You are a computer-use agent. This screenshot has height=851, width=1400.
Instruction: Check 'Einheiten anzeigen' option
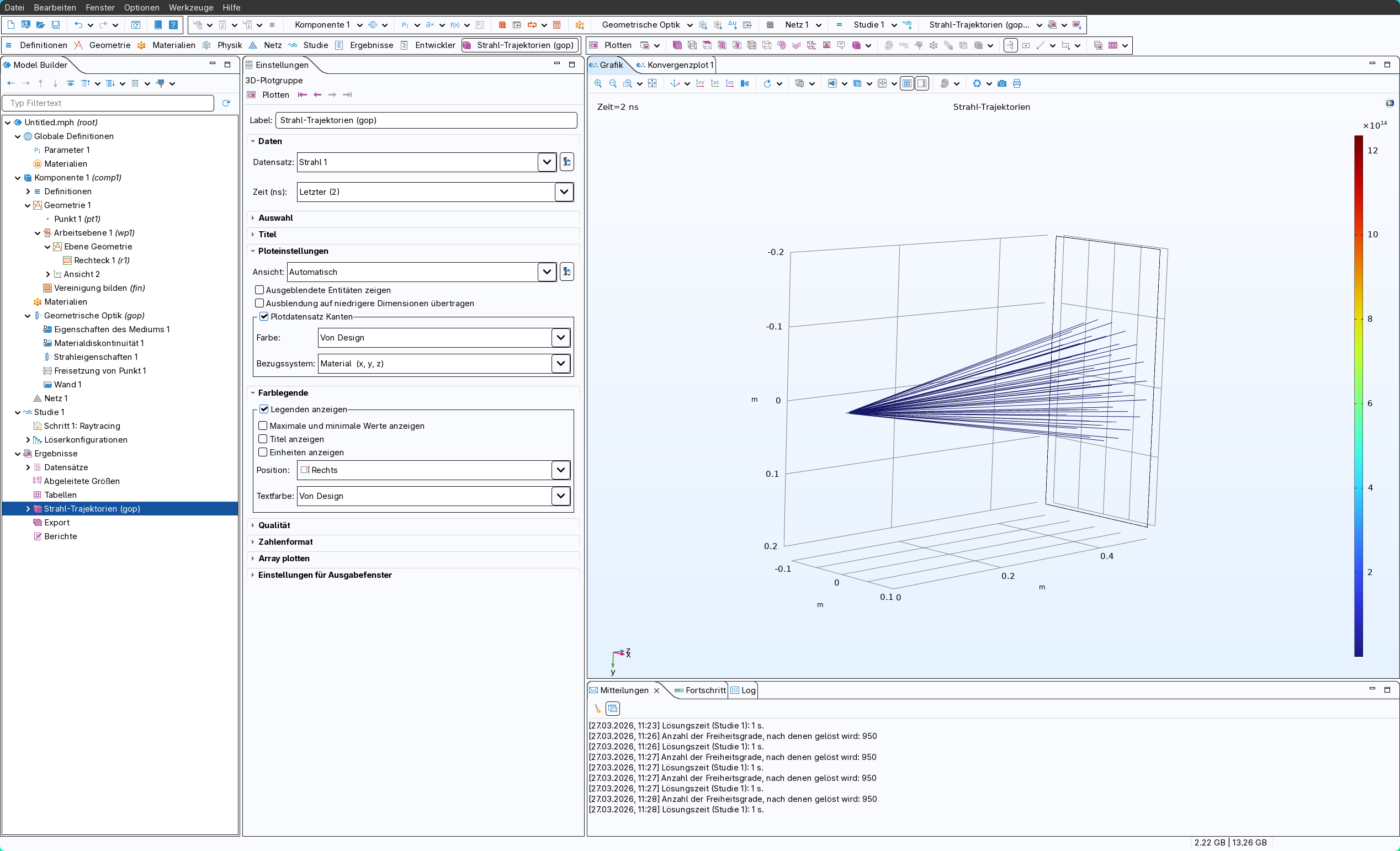263,452
